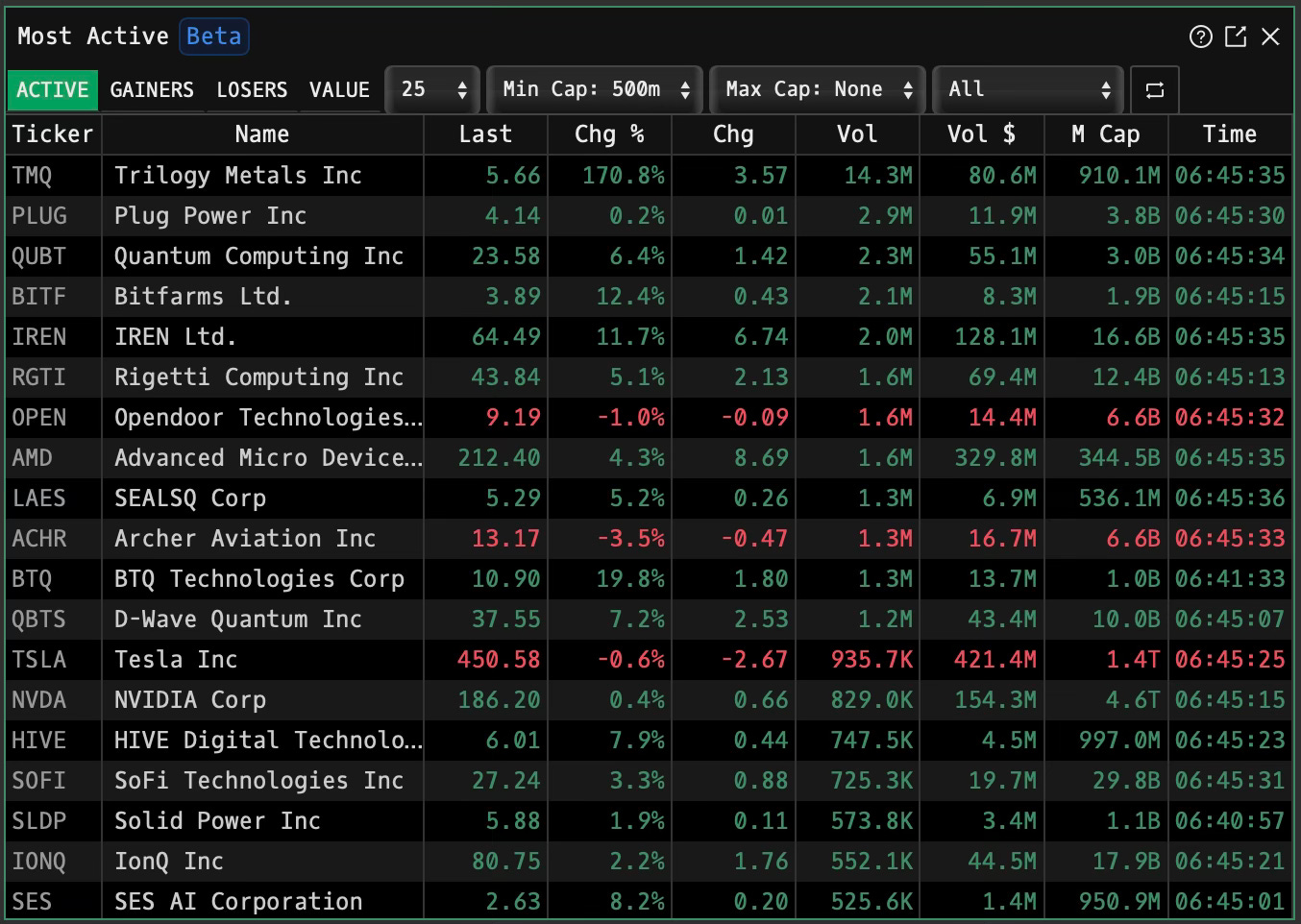This screenshot has height=924, width=1301.
Task: Sort by the M Cap column header
Action: pyautogui.click(x=1106, y=134)
